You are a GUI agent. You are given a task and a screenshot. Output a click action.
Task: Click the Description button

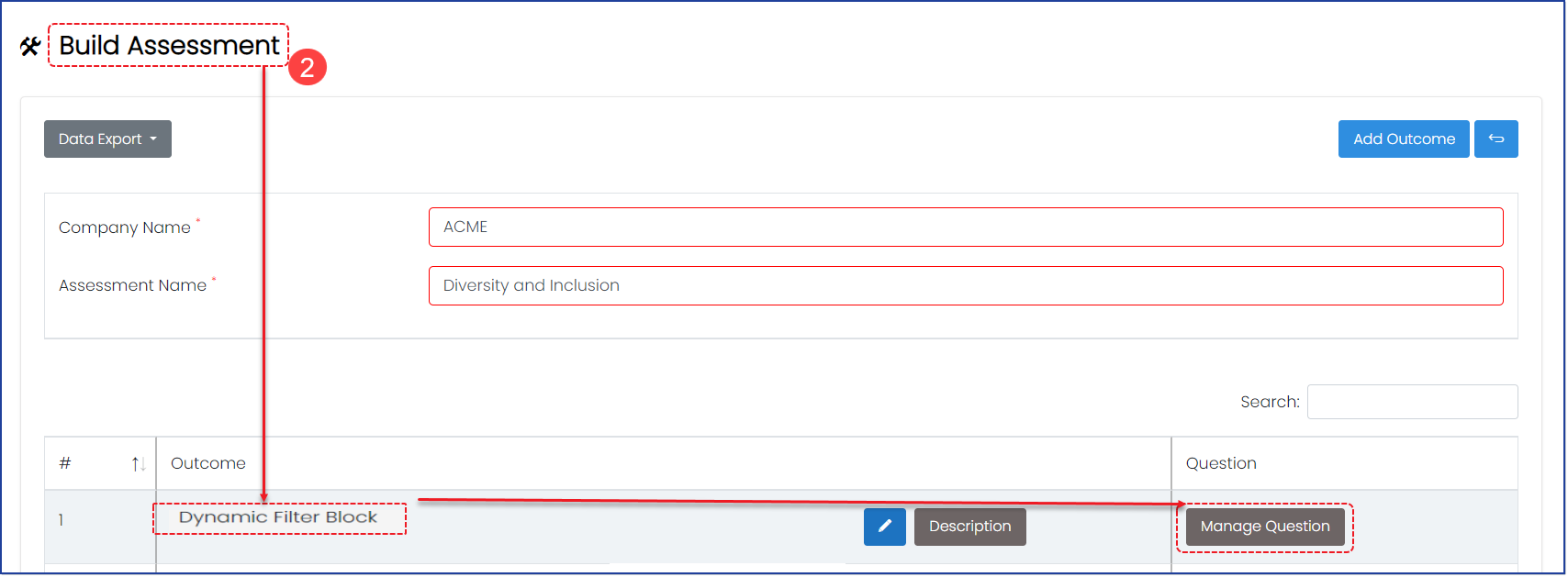[x=969, y=527]
